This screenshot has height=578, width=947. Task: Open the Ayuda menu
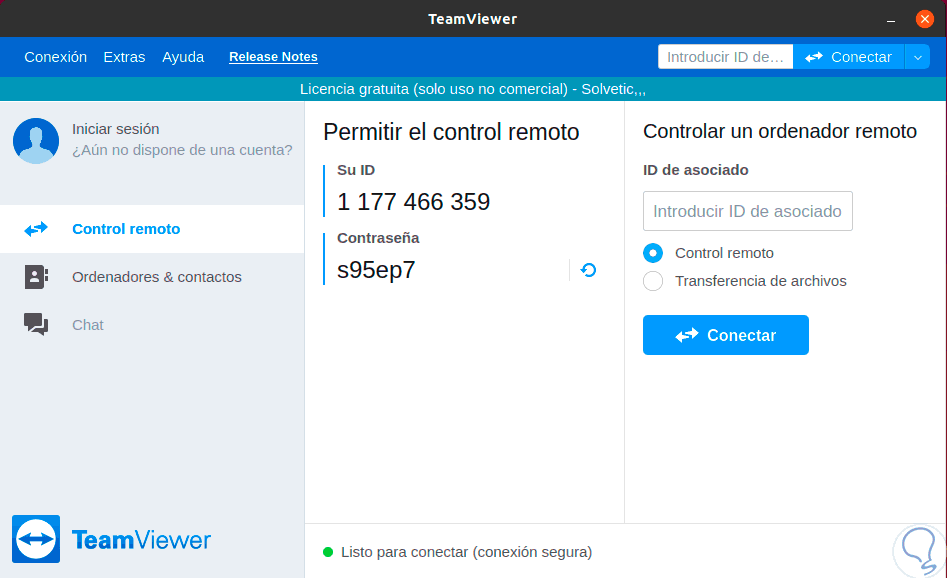[183, 57]
